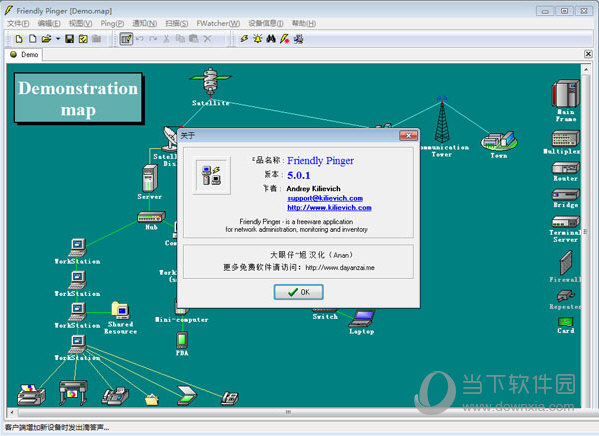Open the Ping(P) menu
The image size is (599, 436).
coord(112,23)
